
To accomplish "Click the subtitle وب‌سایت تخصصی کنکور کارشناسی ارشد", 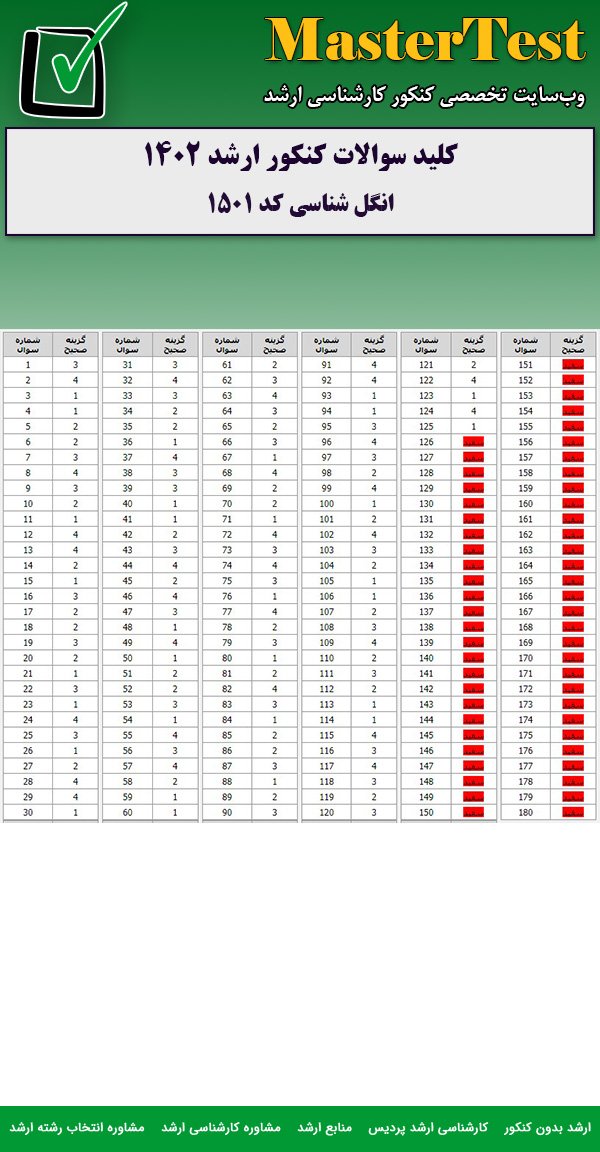I will click(x=424, y=97).
